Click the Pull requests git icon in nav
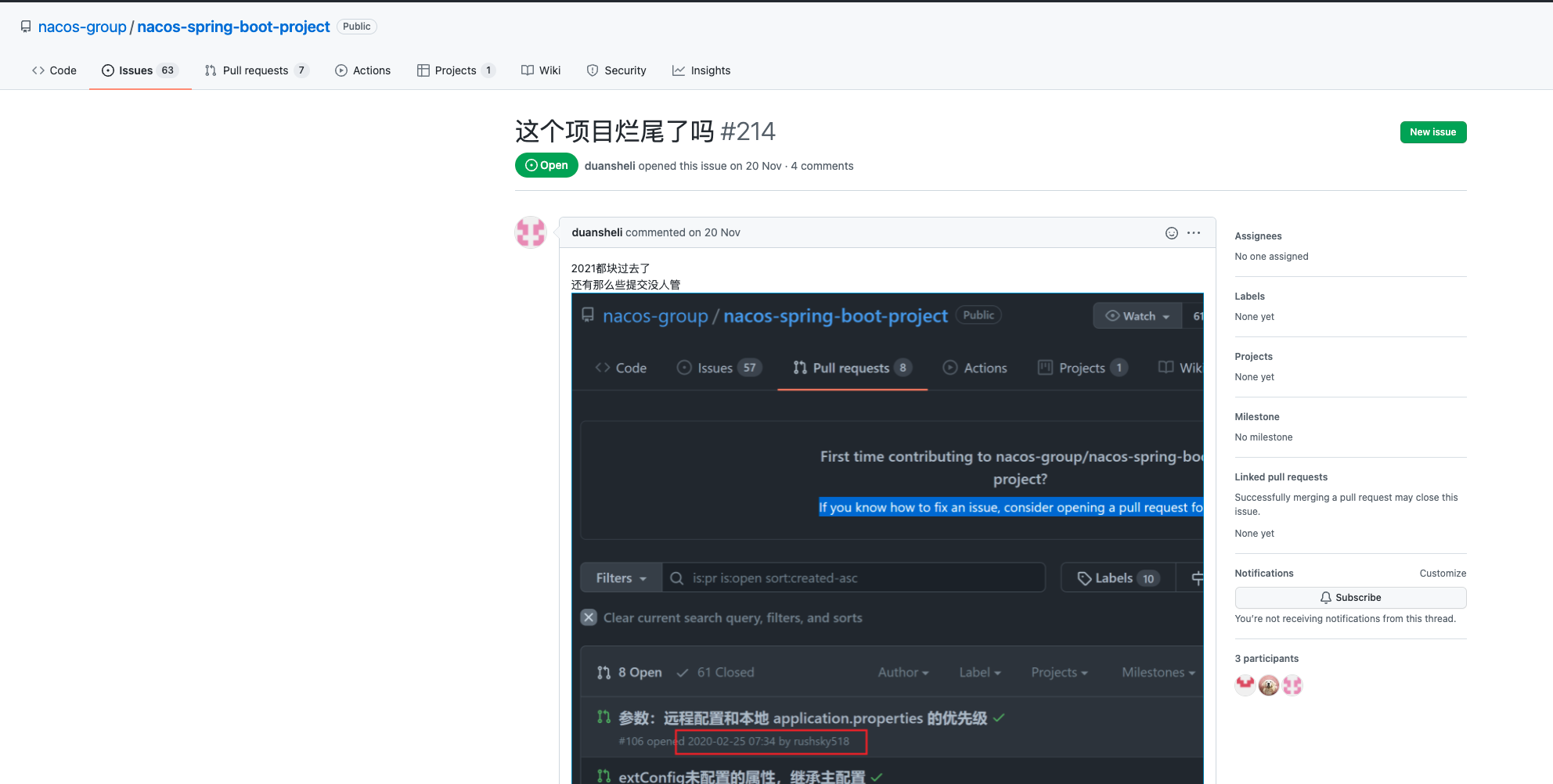1553x784 pixels. coord(211,70)
